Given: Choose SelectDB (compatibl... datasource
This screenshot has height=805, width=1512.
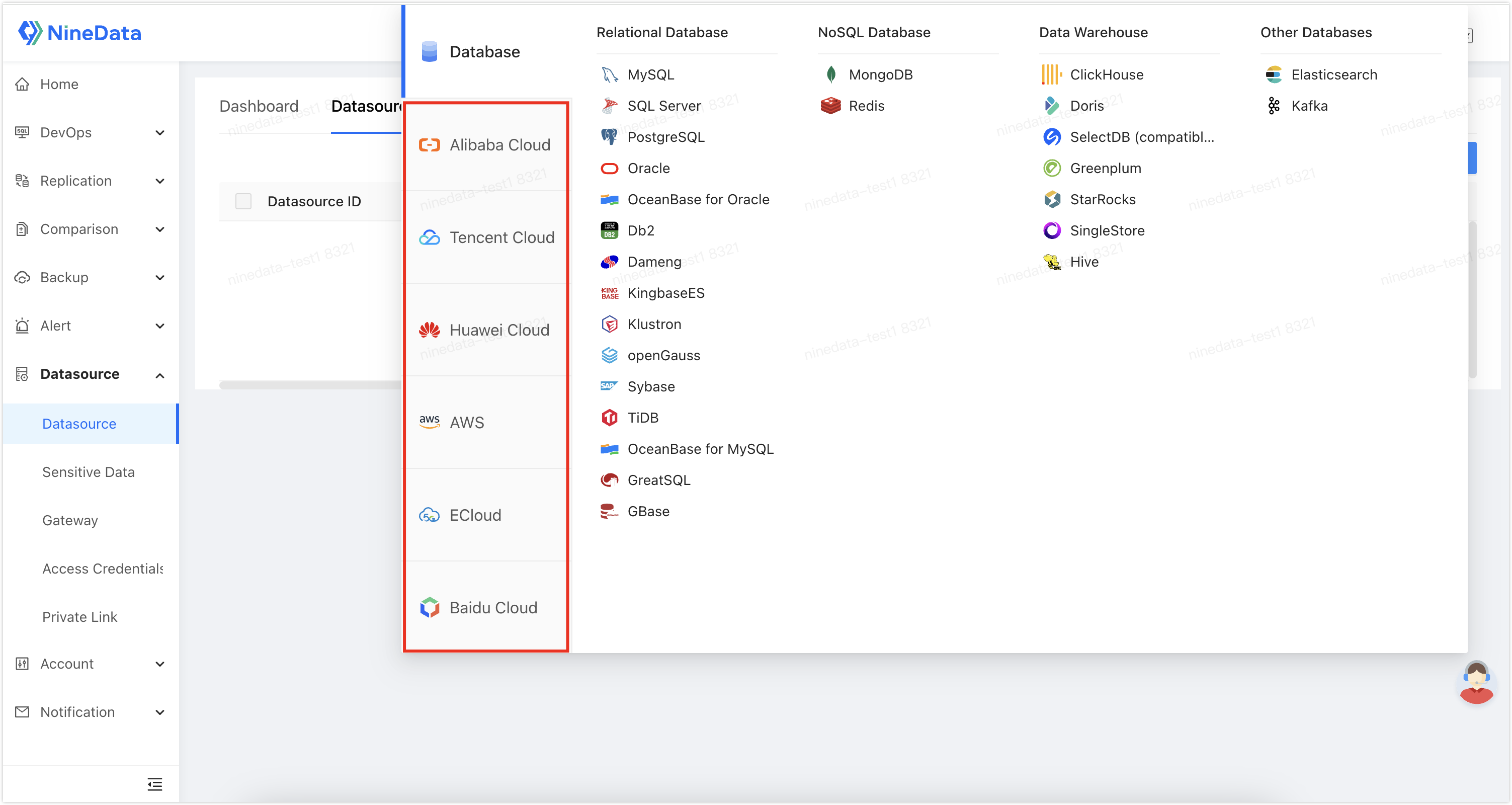Looking at the screenshot, I should [1129, 137].
